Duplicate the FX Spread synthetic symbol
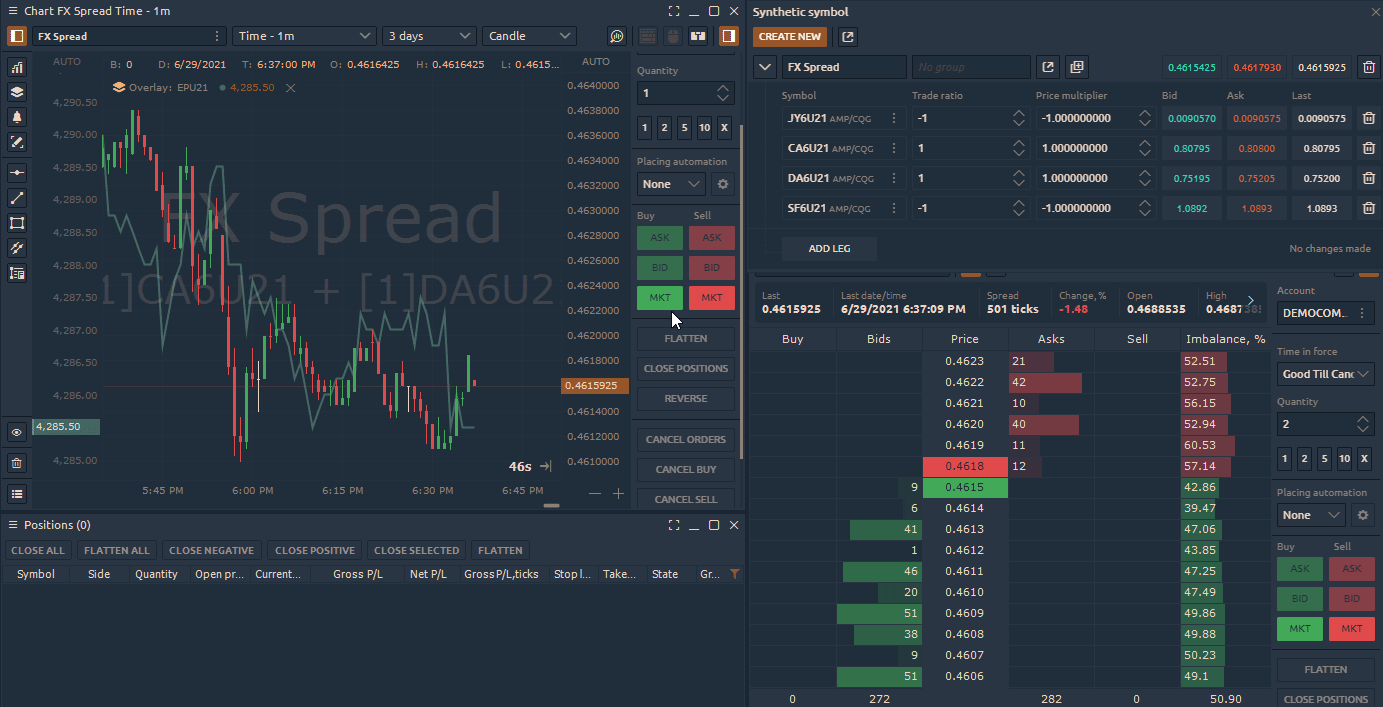This screenshot has width=1383, height=707. (1076, 67)
